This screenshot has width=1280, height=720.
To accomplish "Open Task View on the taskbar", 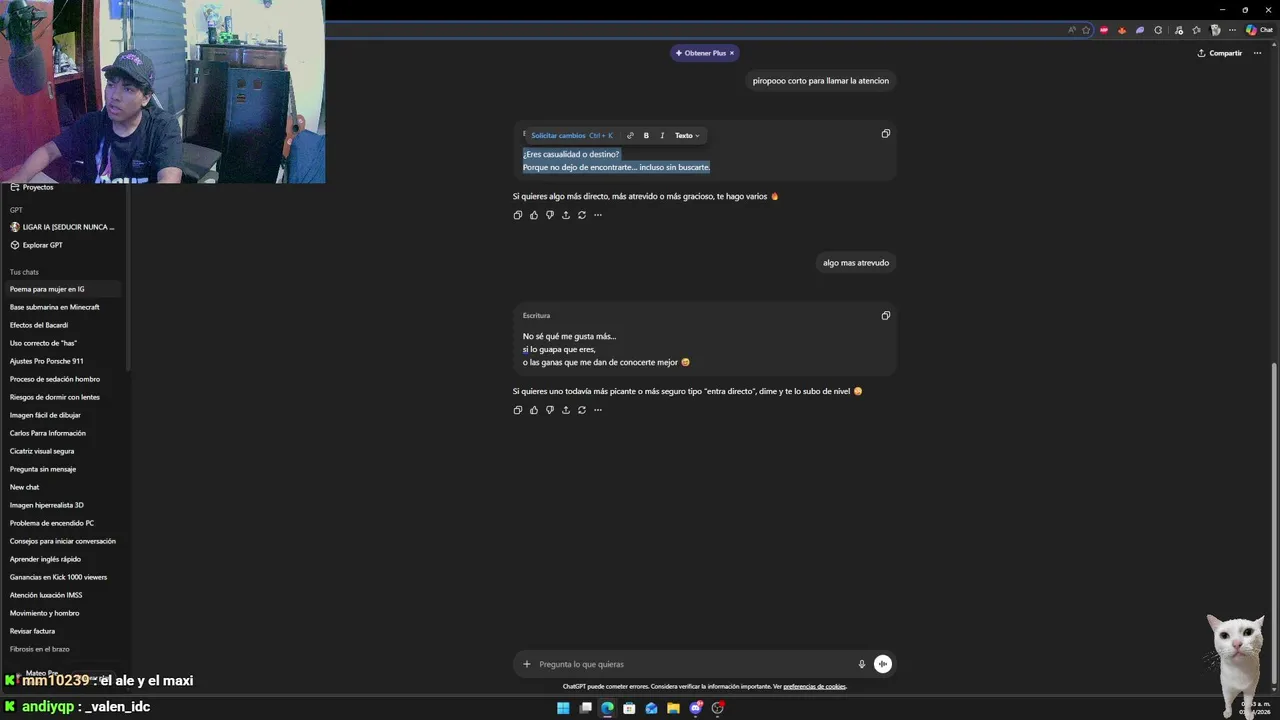I will coord(585,708).
